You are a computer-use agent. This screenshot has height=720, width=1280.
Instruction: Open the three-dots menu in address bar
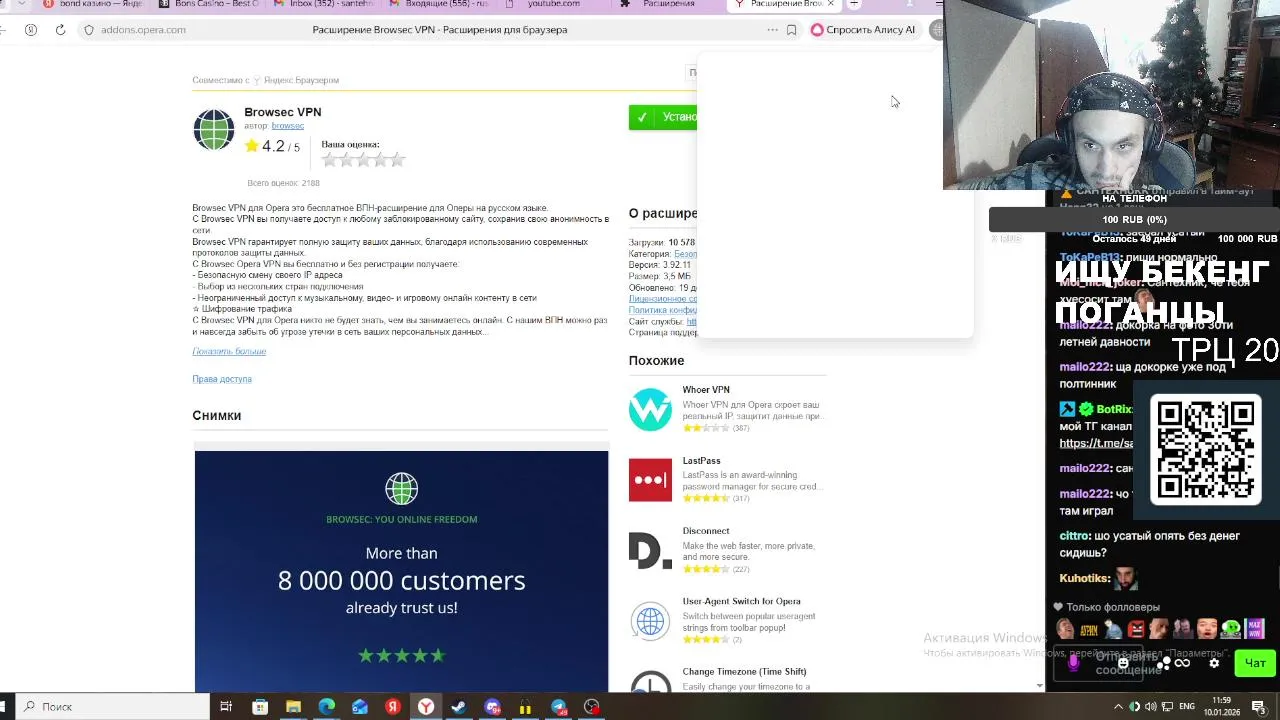point(772,30)
